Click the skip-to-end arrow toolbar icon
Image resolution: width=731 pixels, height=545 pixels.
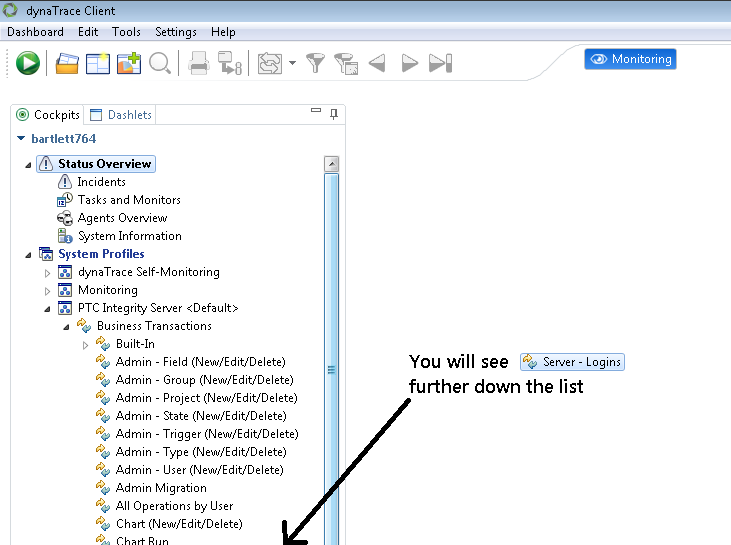(441, 63)
